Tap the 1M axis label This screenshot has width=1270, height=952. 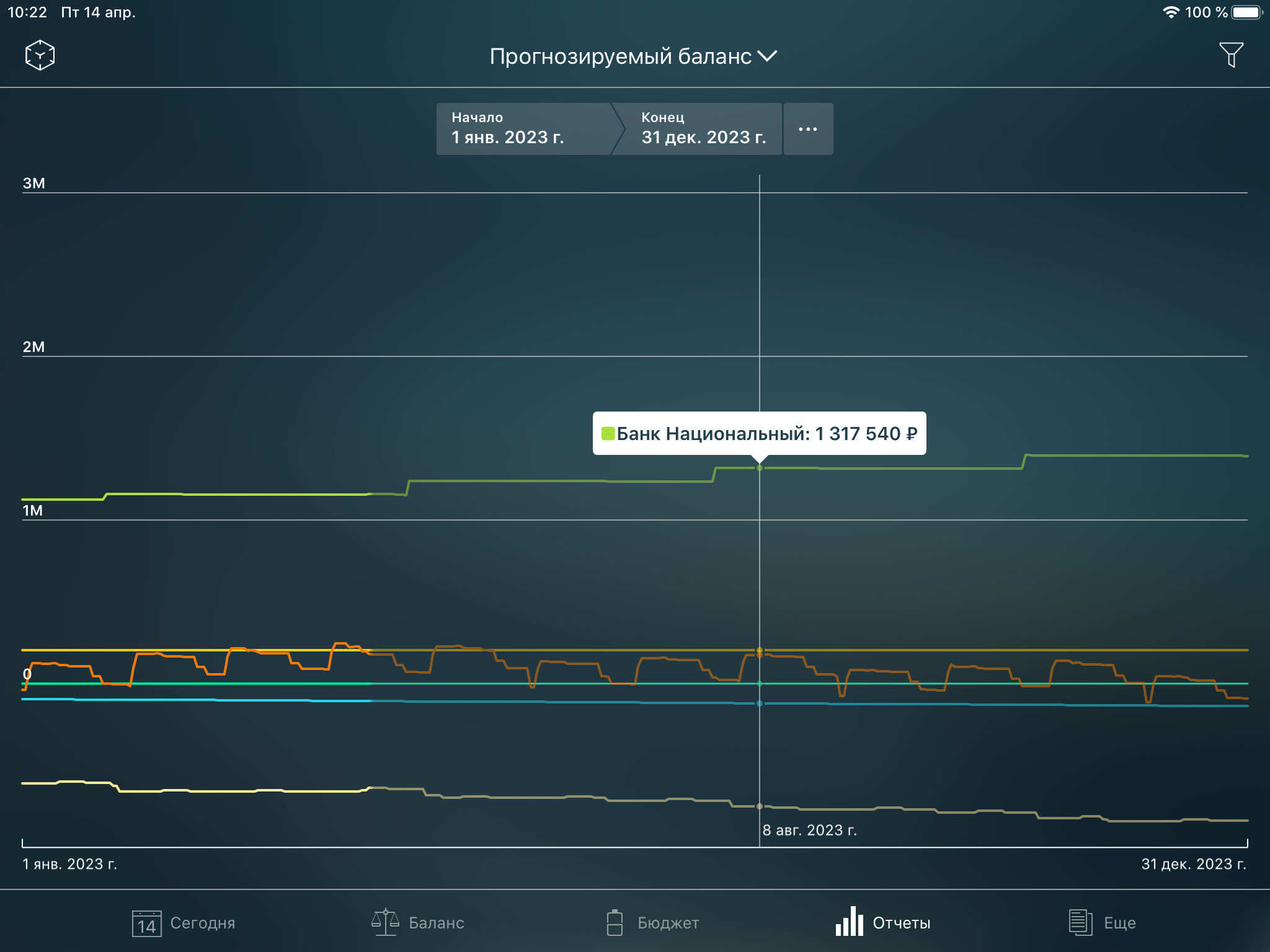point(33,511)
